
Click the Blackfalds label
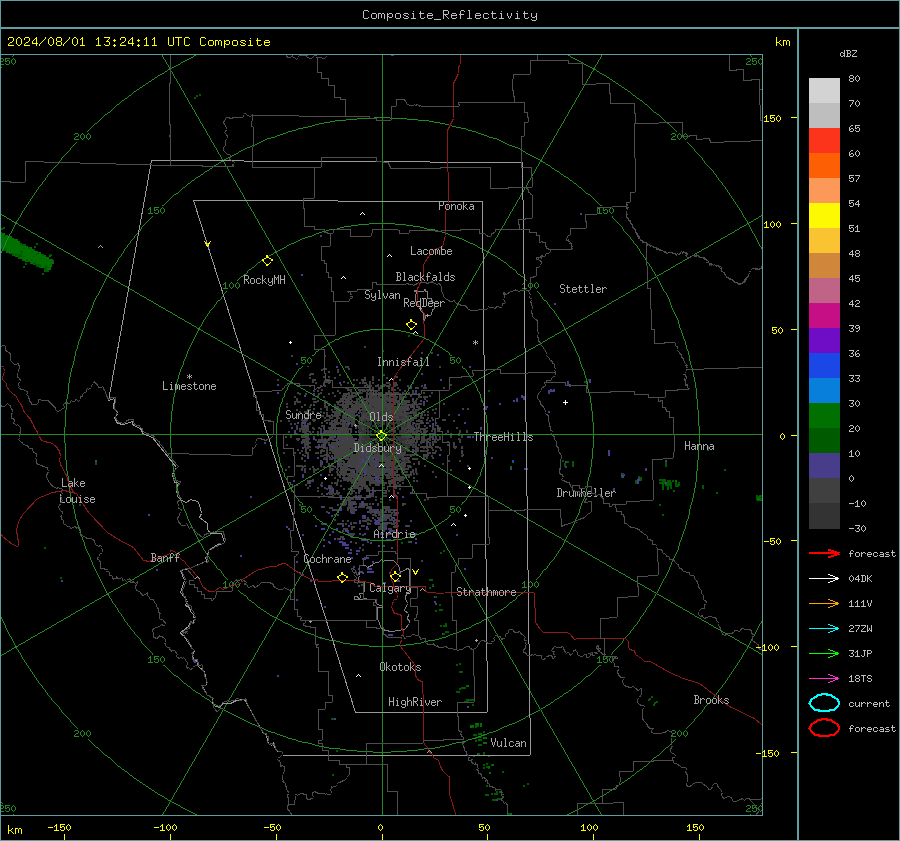point(425,277)
